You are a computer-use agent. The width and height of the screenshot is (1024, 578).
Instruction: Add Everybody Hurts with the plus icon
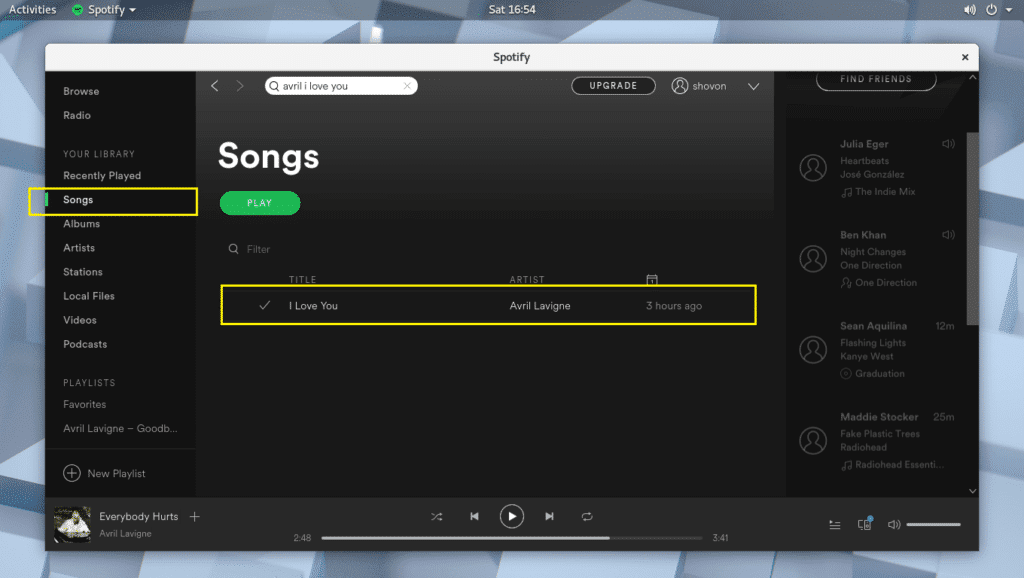pos(194,516)
